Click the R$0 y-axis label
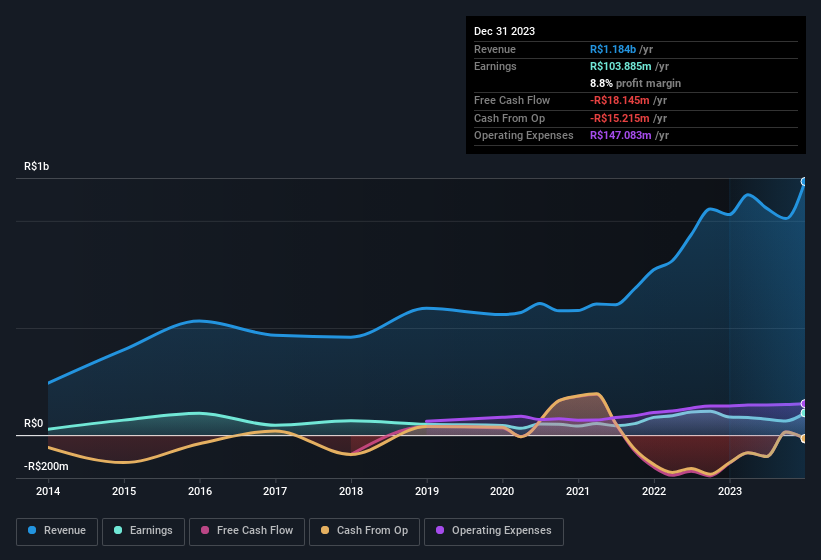Viewport: 821px width, 560px height. (x=34, y=423)
